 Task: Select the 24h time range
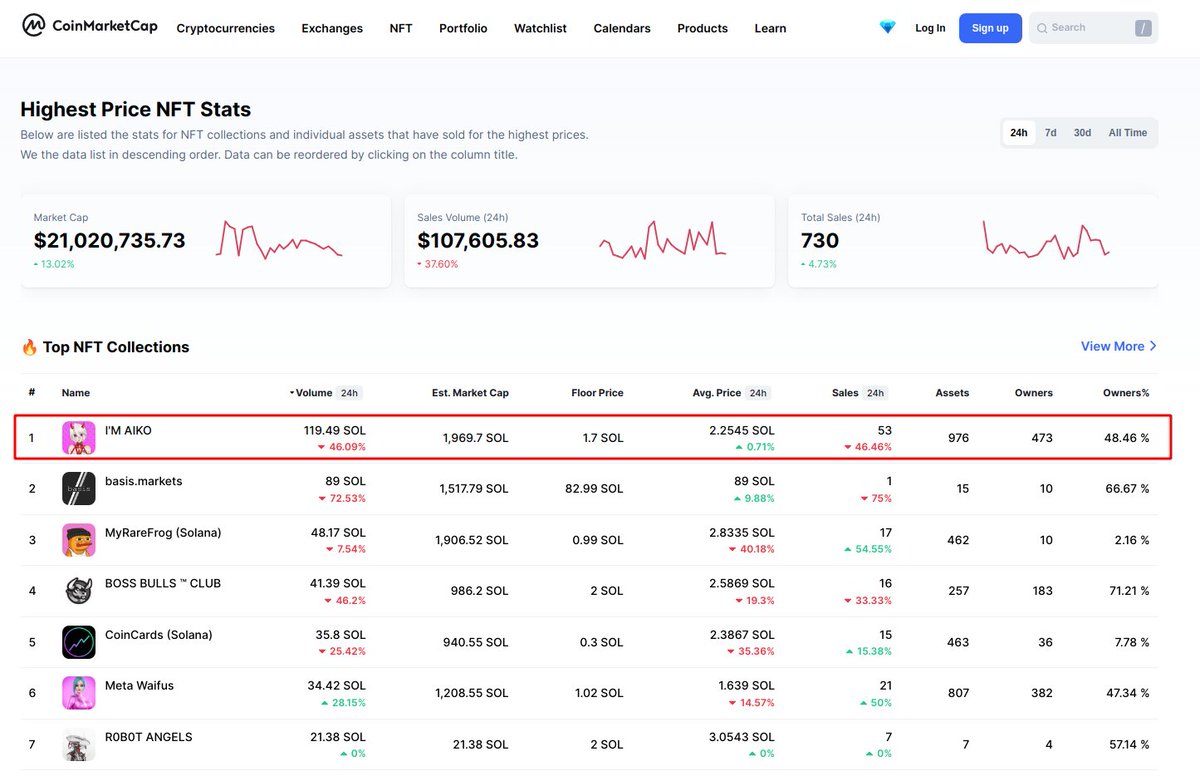pos(1019,133)
